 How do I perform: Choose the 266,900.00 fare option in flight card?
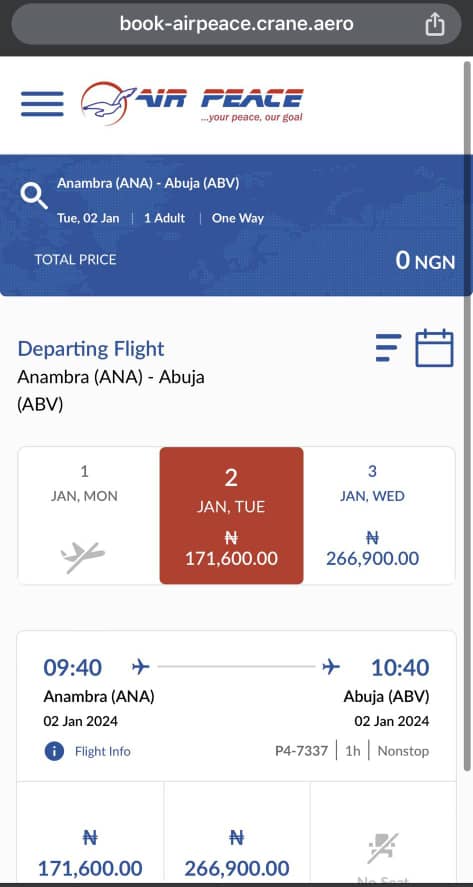click(237, 834)
